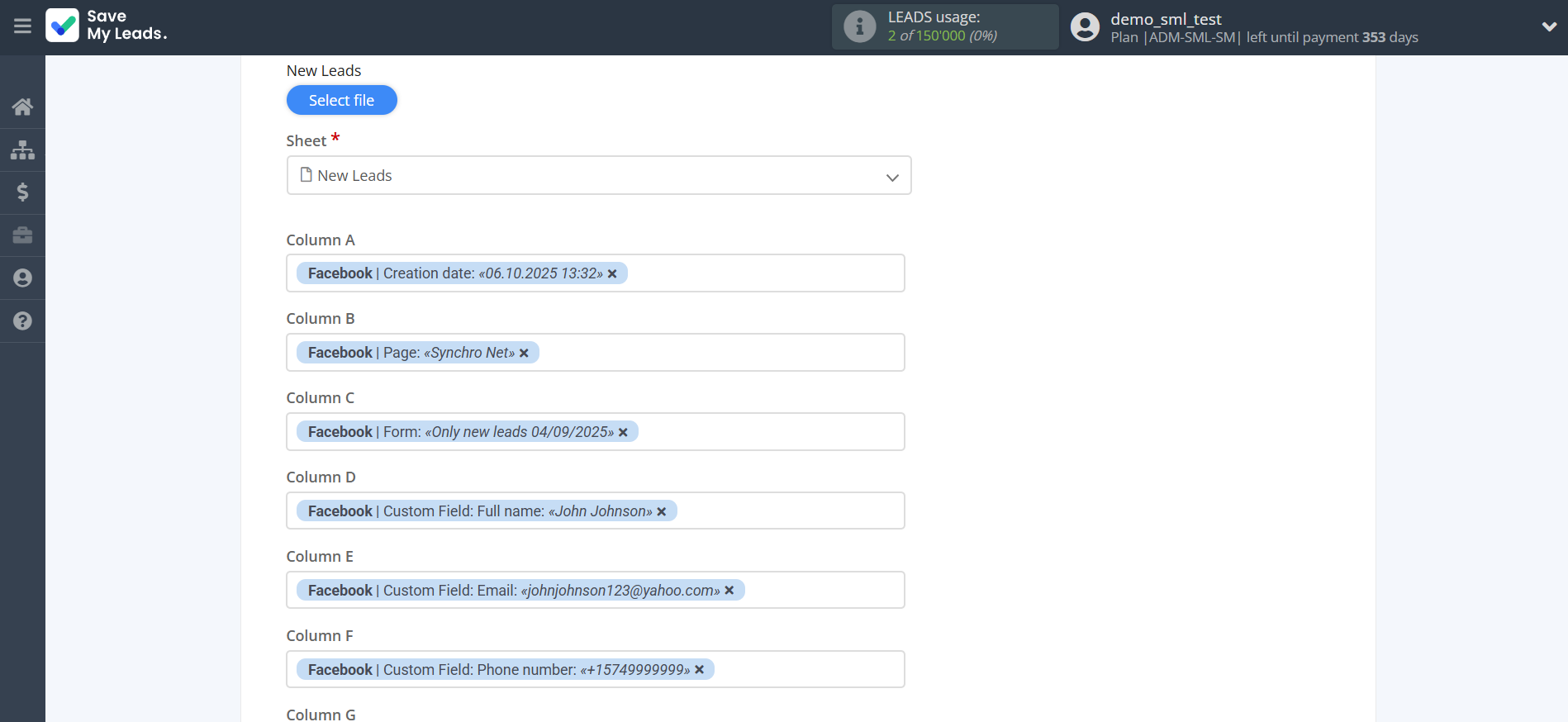
Task: Open the Sheet dropdown
Action: tap(598, 176)
